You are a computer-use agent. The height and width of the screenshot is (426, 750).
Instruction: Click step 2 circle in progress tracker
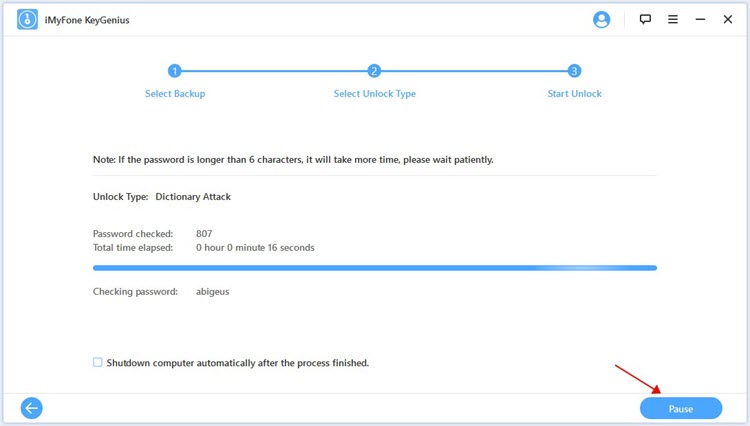tap(374, 71)
